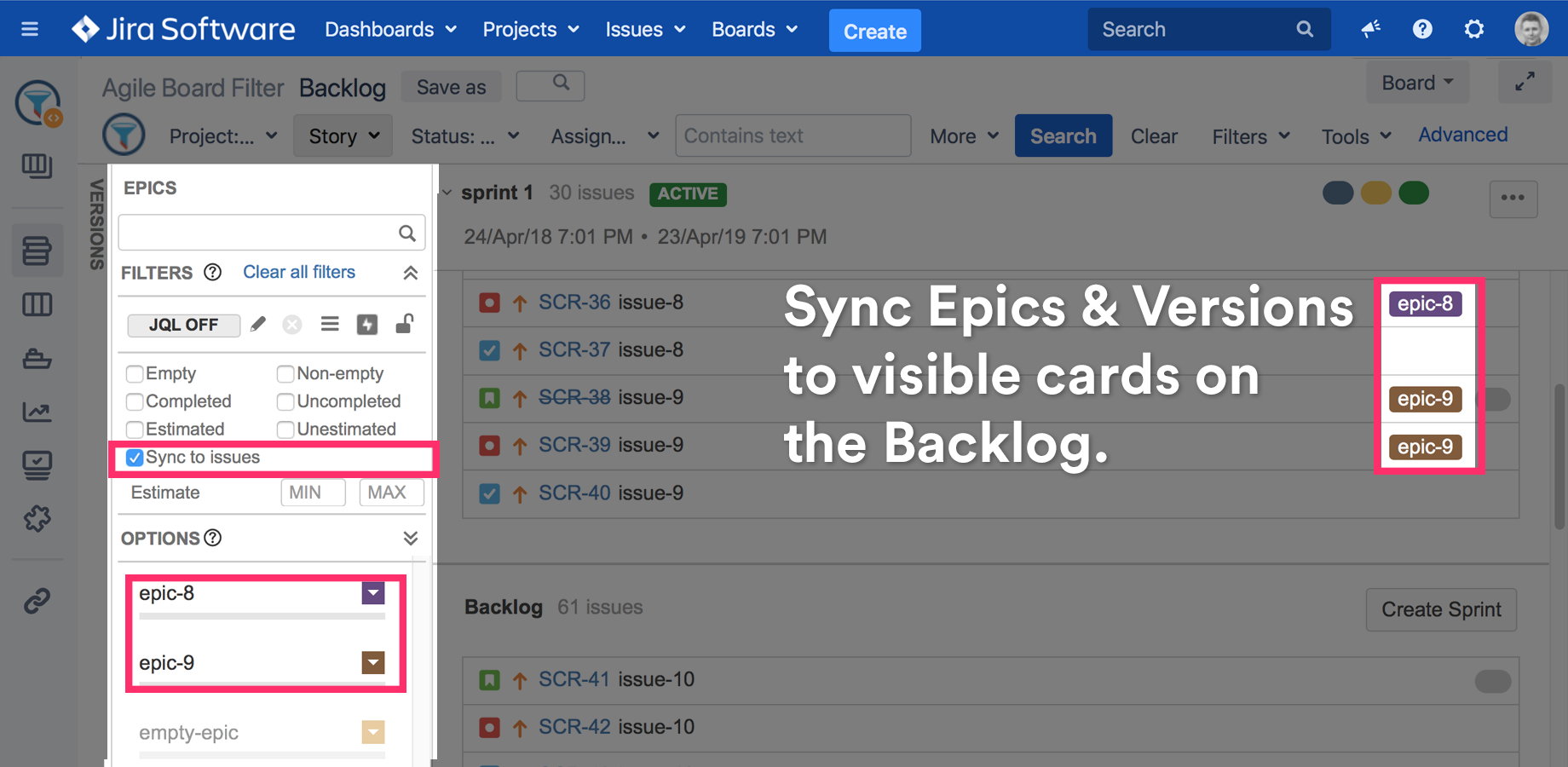Click the Clear all filters link
The width and height of the screenshot is (1568, 767).
point(299,272)
